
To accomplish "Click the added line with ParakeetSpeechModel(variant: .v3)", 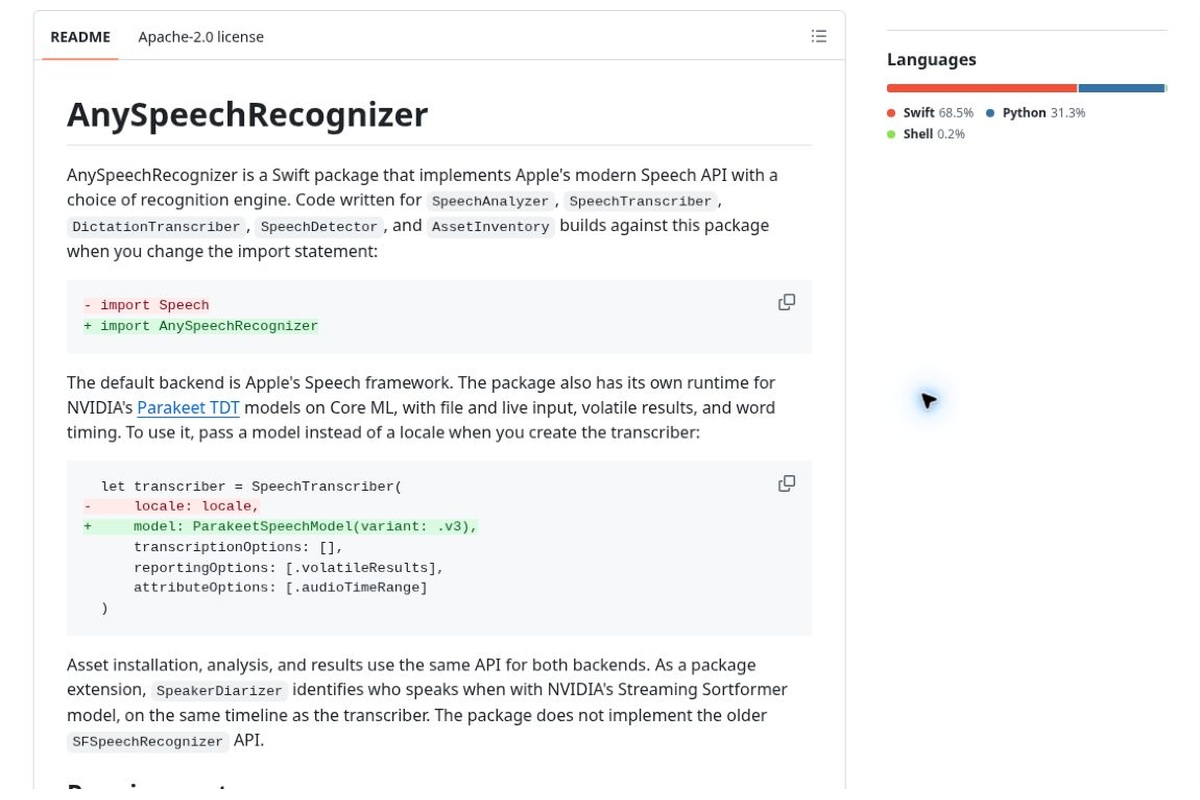I will click(281, 527).
